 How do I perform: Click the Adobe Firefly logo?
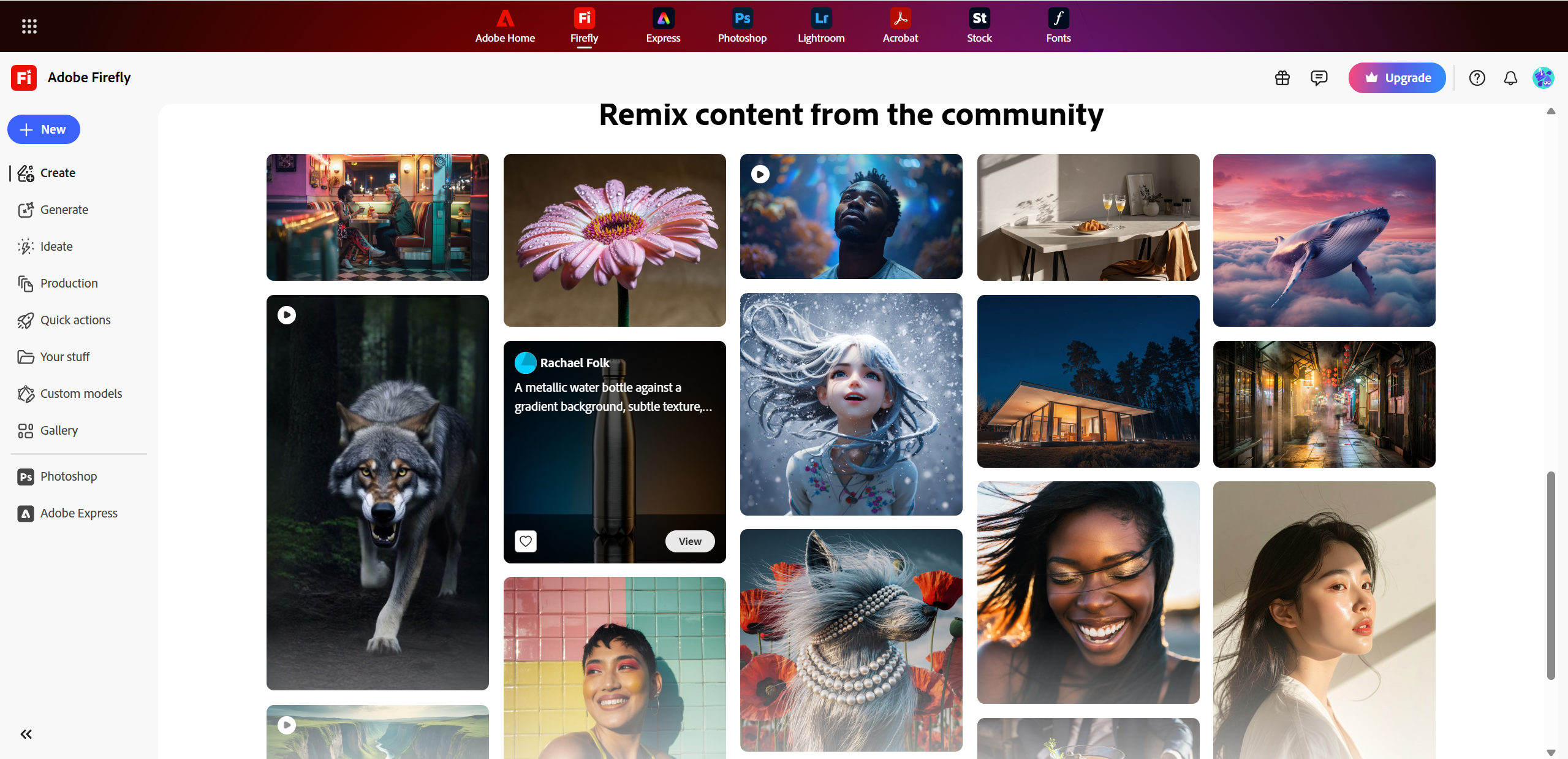[24, 78]
